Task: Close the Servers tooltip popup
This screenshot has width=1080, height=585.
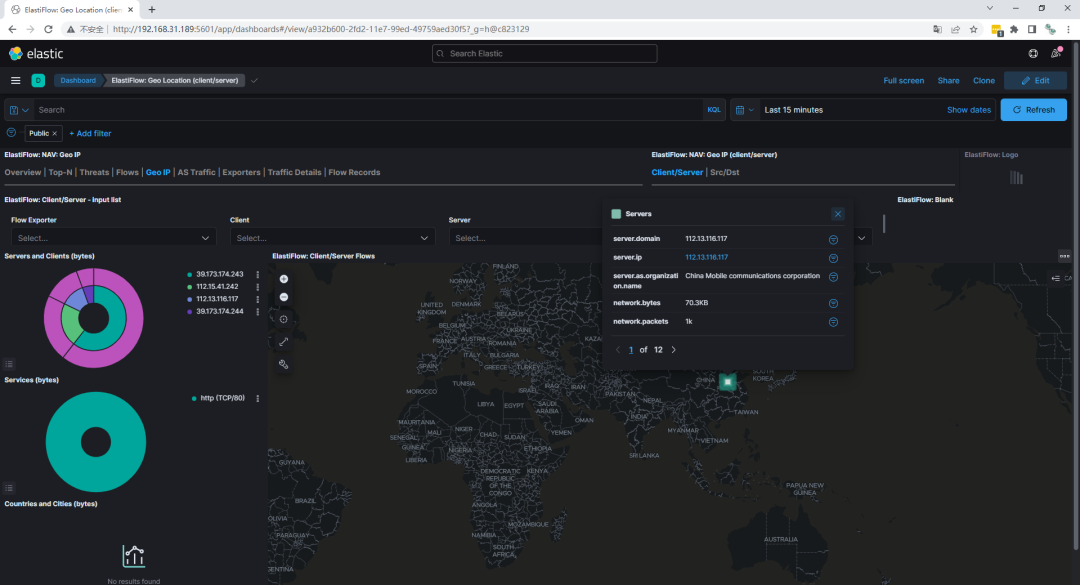Action: click(x=838, y=214)
